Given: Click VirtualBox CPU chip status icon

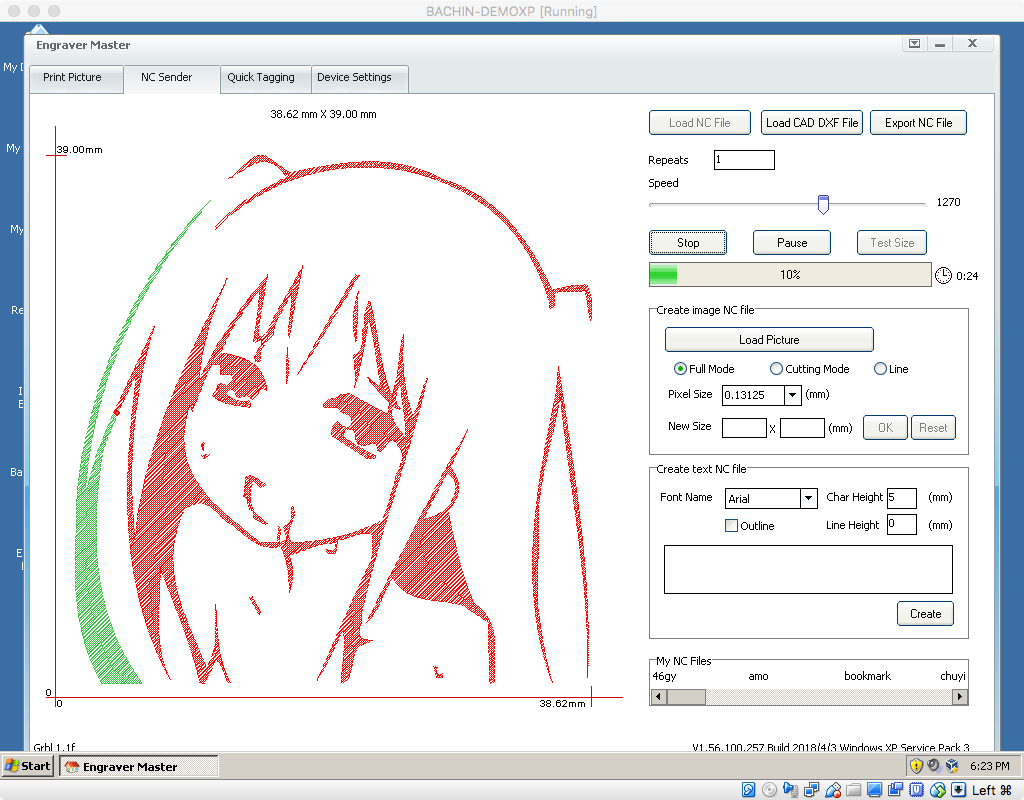Looking at the screenshot, I should (916, 790).
